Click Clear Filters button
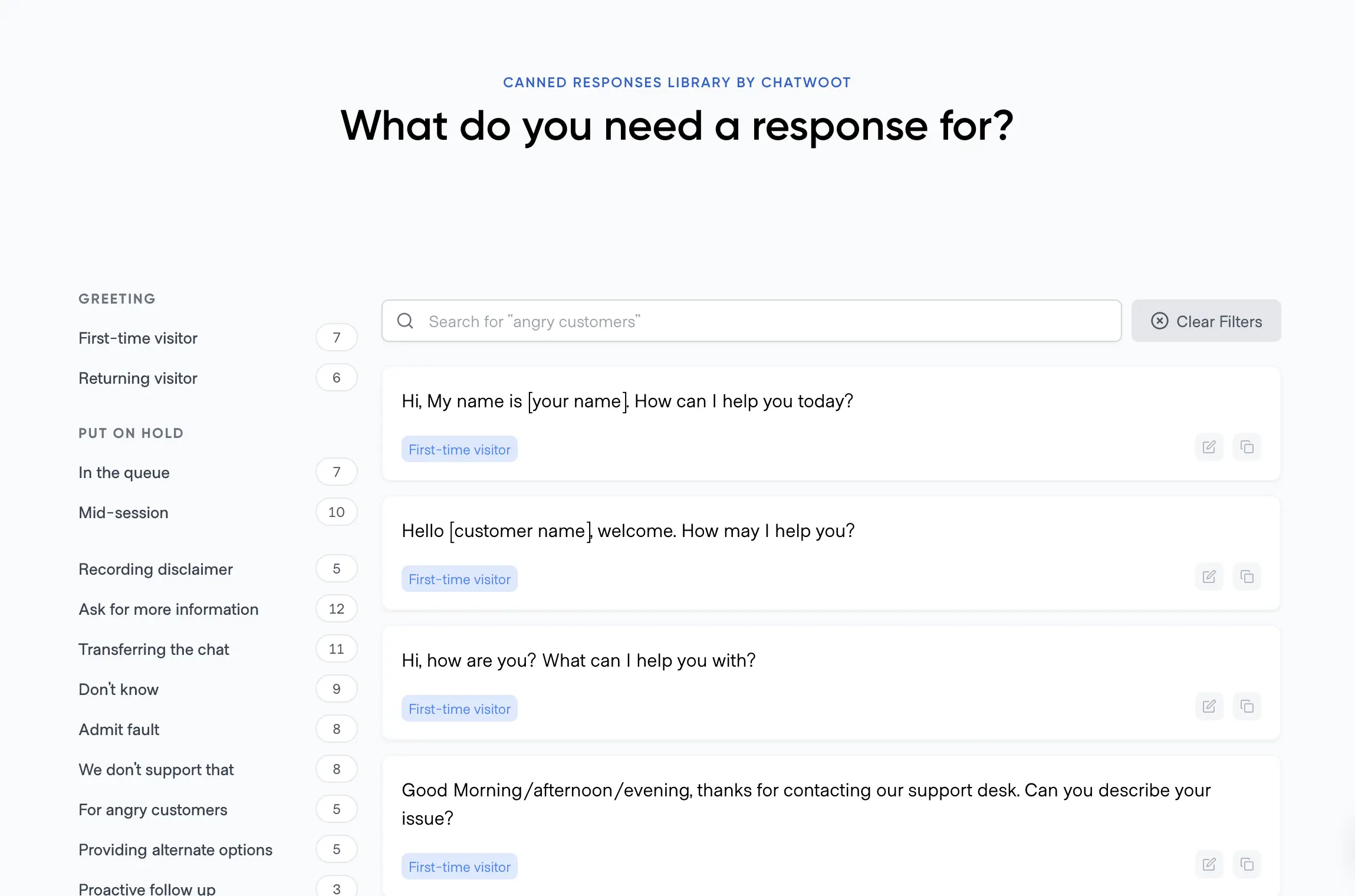 point(1206,321)
